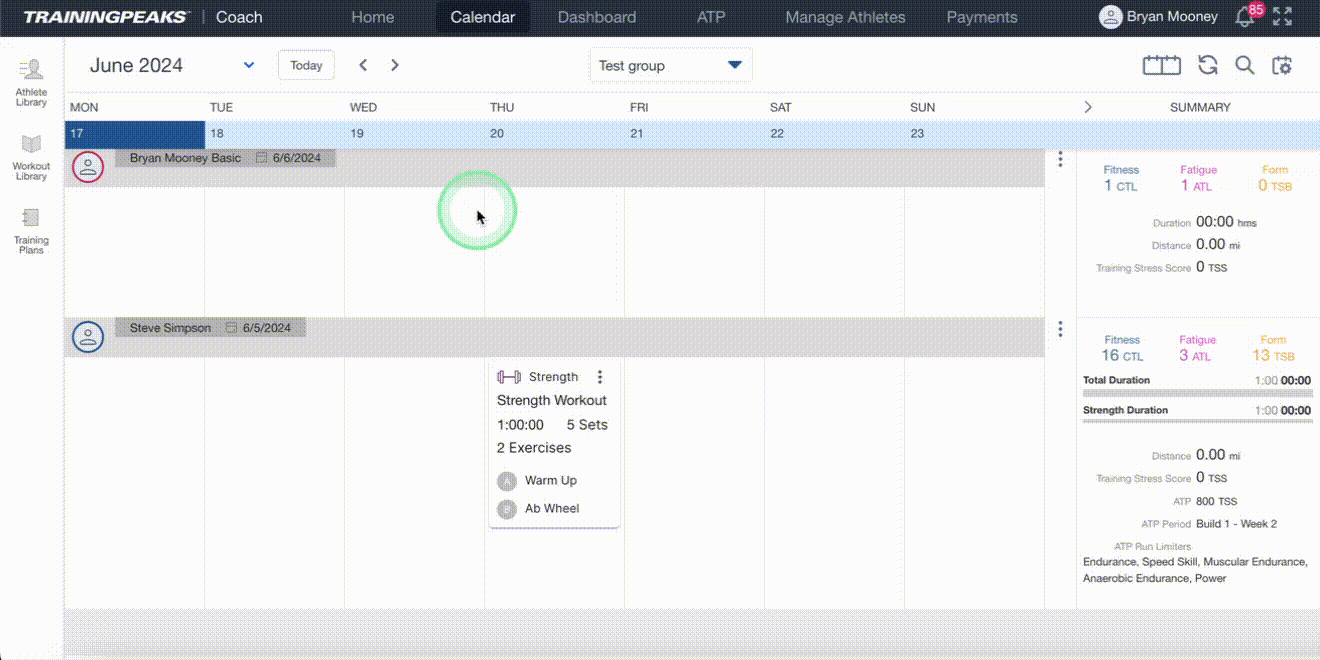This screenshot has height=660, width=1320.
Task: Enter fullscreen with the expand icon
Action: tap(1283, 16)
